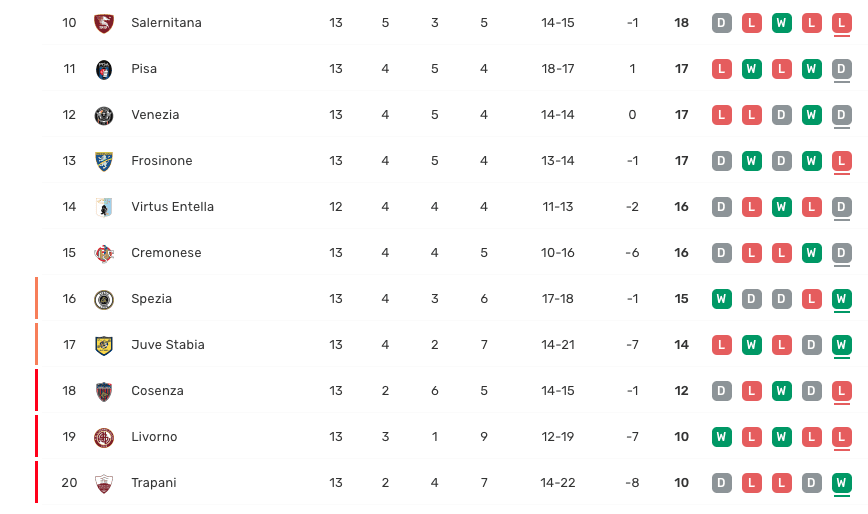The image size is (868, 514).
Task: Click the Virtus Entella crest icon
Action: coord(104,207)
